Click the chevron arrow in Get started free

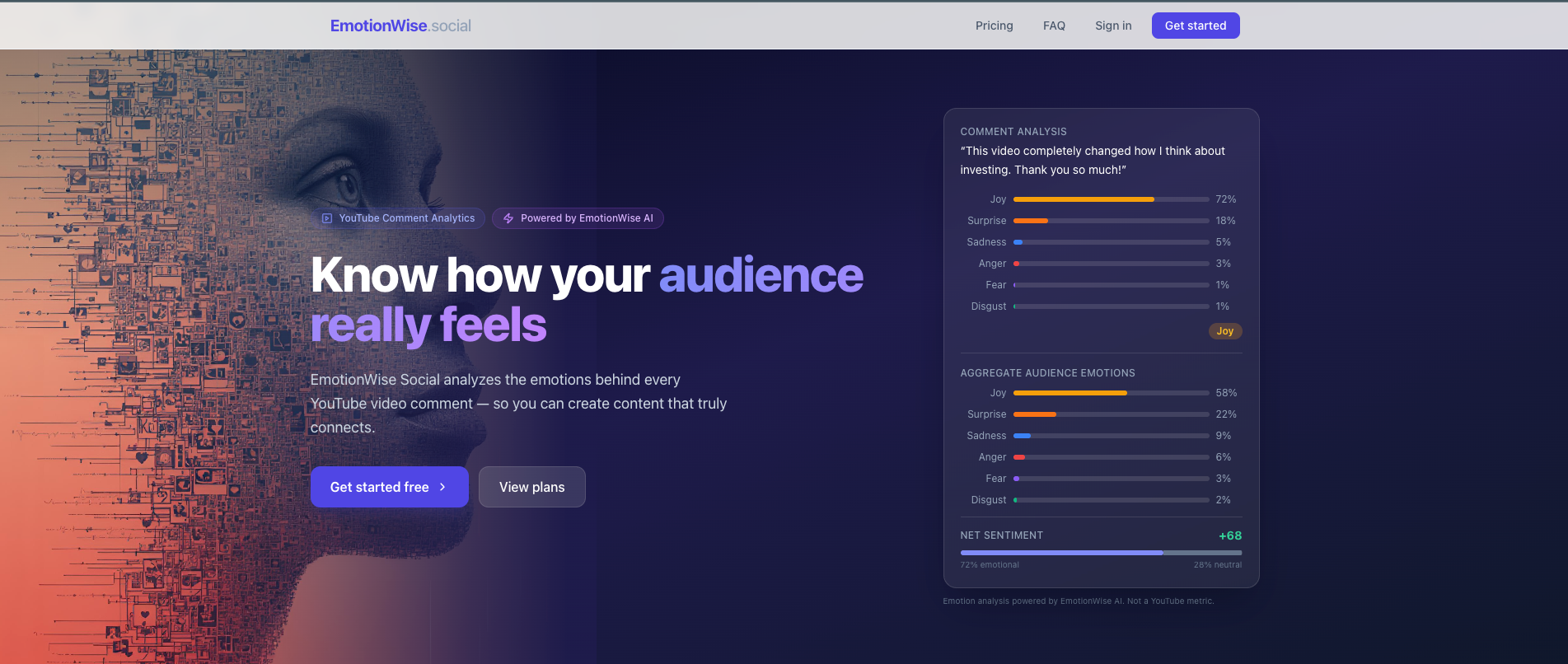click(442, 487)
